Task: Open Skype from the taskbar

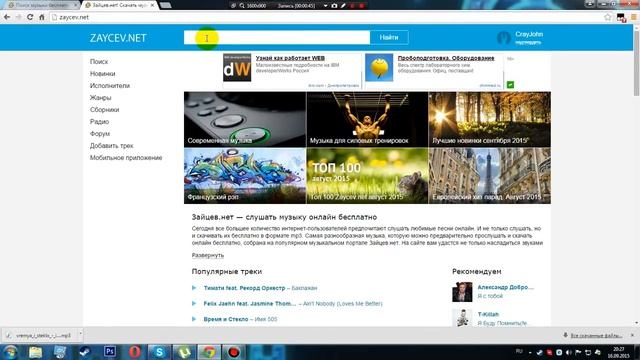Action: pyautogui.click(x=160, y=352)
